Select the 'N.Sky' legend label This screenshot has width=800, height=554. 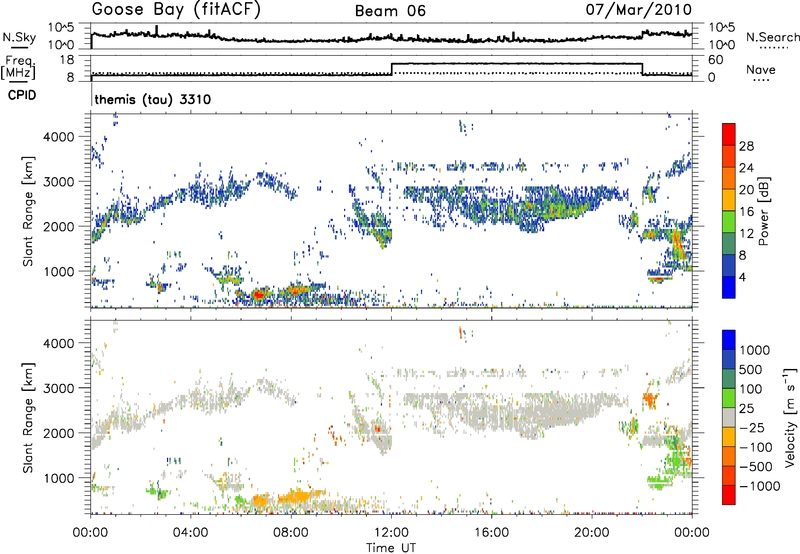tap(19, 37)
